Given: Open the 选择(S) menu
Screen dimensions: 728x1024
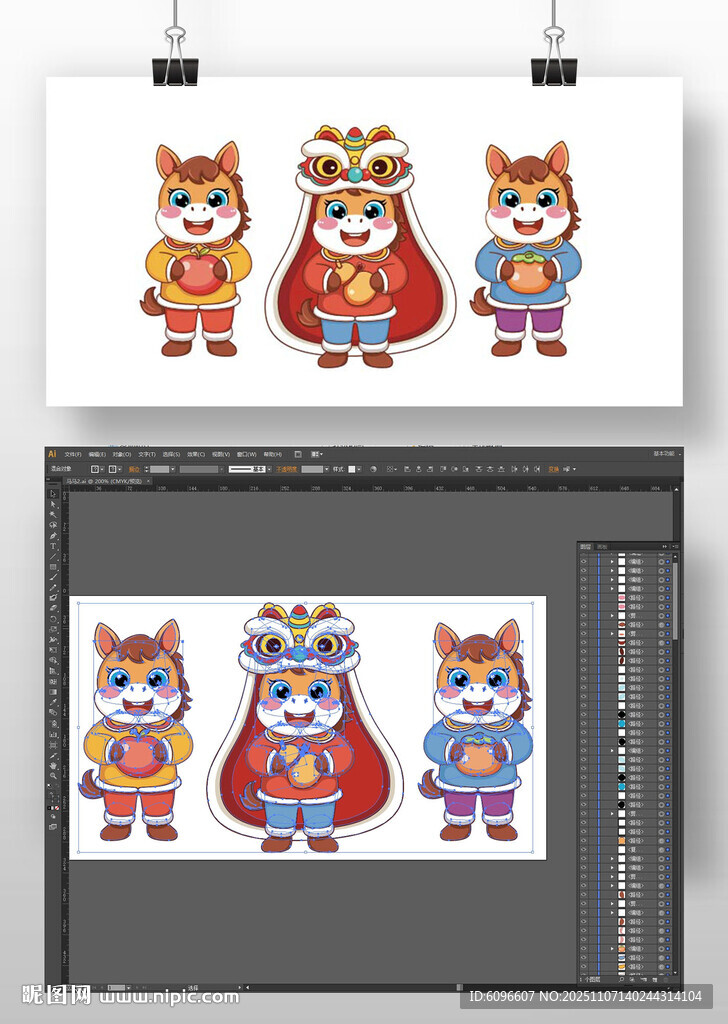Looking at the screenshot, I should tap(171, 454).
